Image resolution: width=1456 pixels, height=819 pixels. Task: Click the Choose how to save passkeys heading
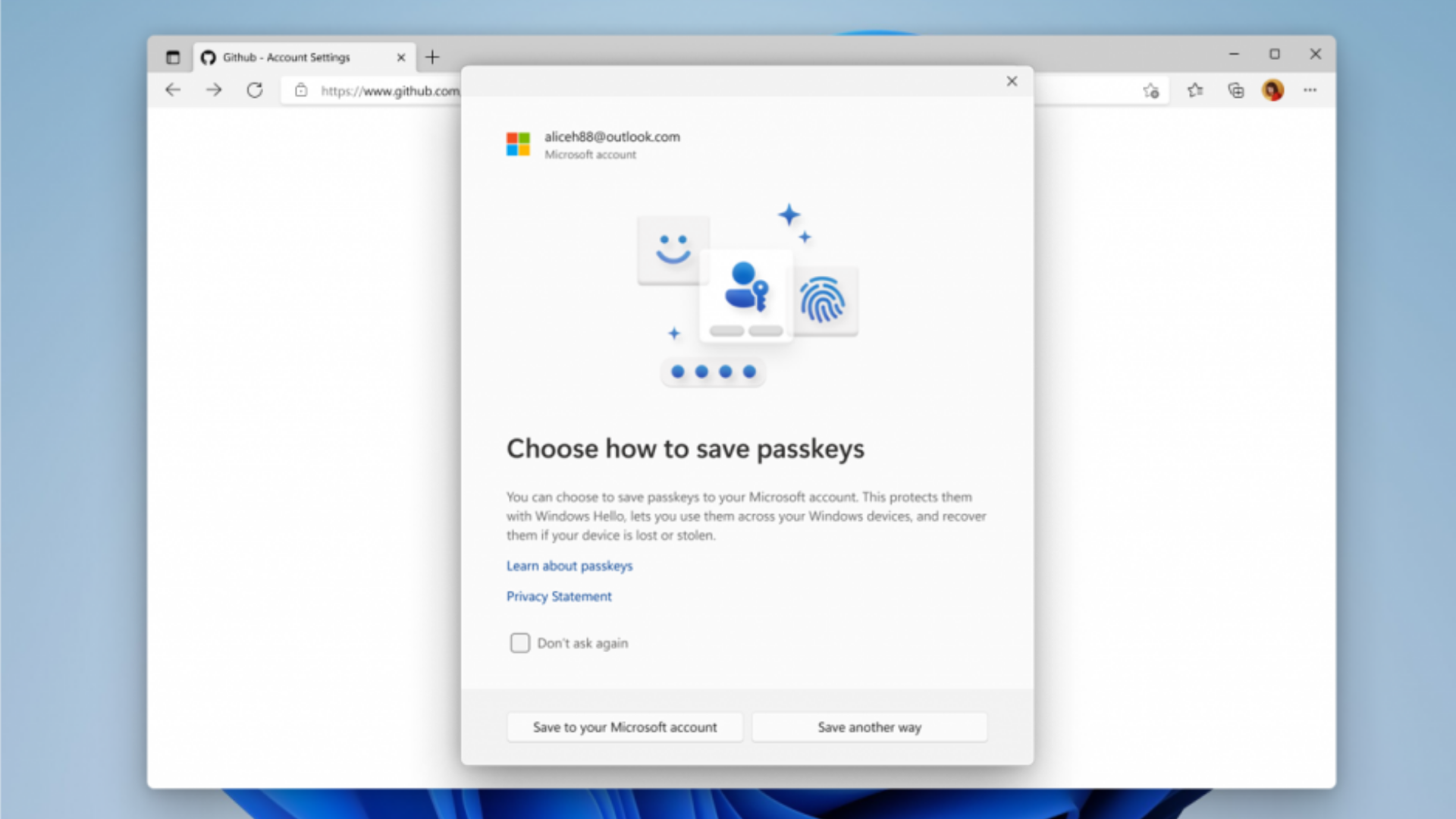pos(686,449)
